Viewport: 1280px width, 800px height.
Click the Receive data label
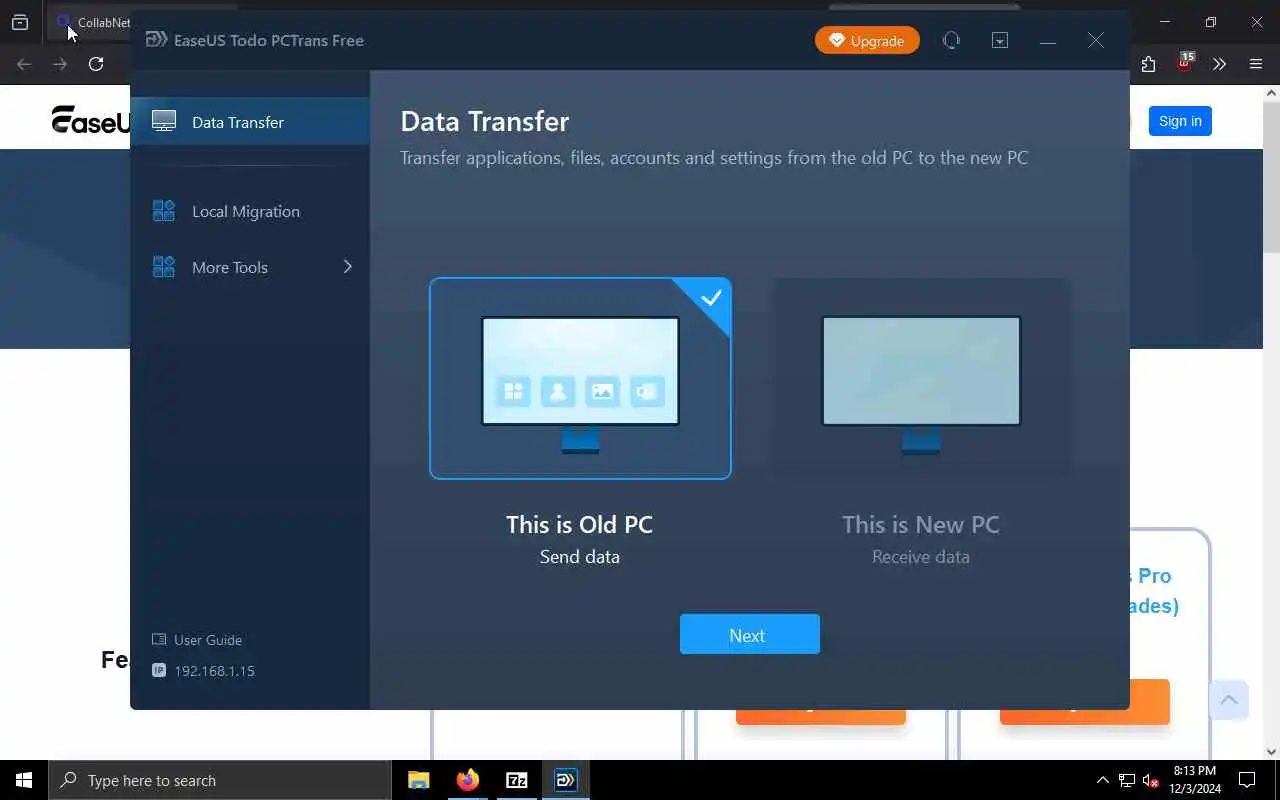pos(921,557)
